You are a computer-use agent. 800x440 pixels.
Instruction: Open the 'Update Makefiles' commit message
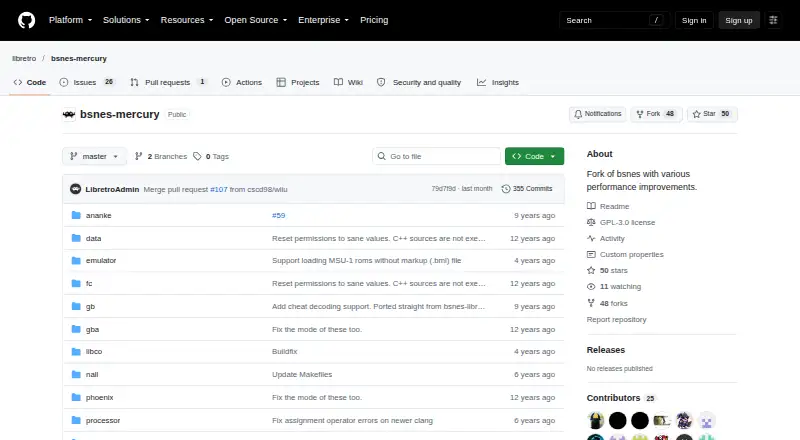coord(302,375)
